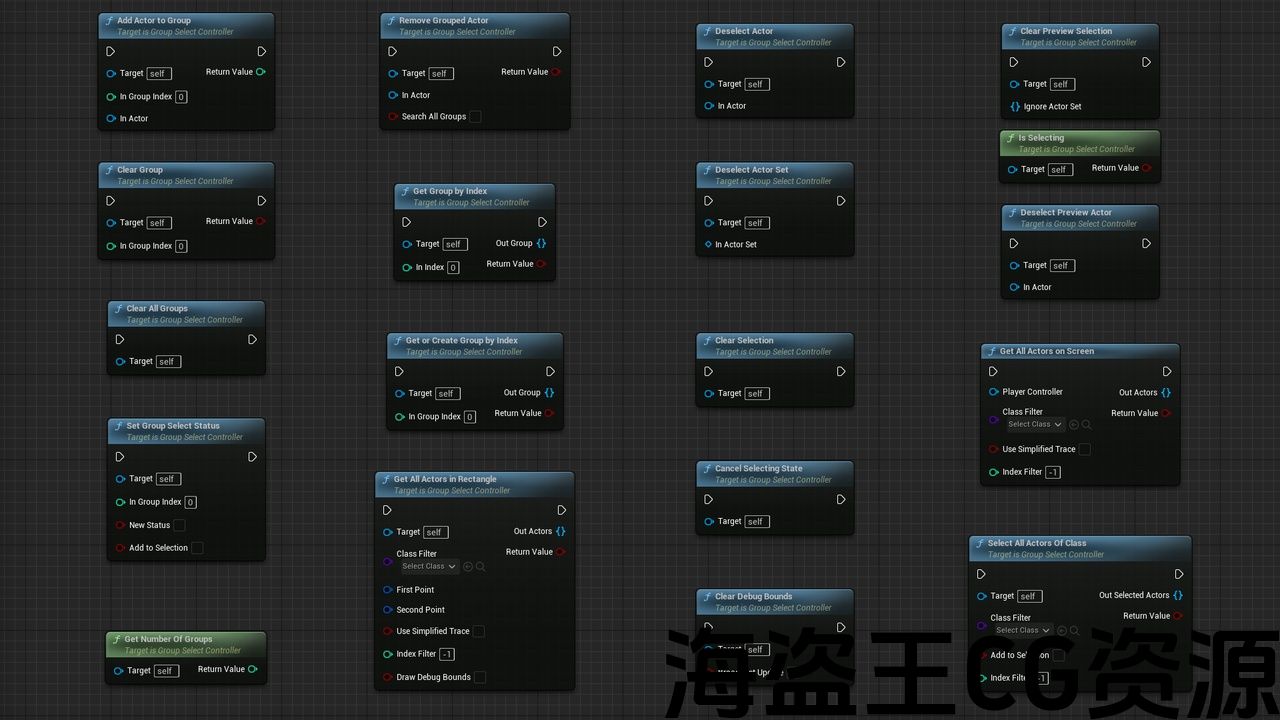This screenshot has height=720, width=1280.
Task: Click Index Filter field on Get All Actors on Screen
Action: point(1053,472)
